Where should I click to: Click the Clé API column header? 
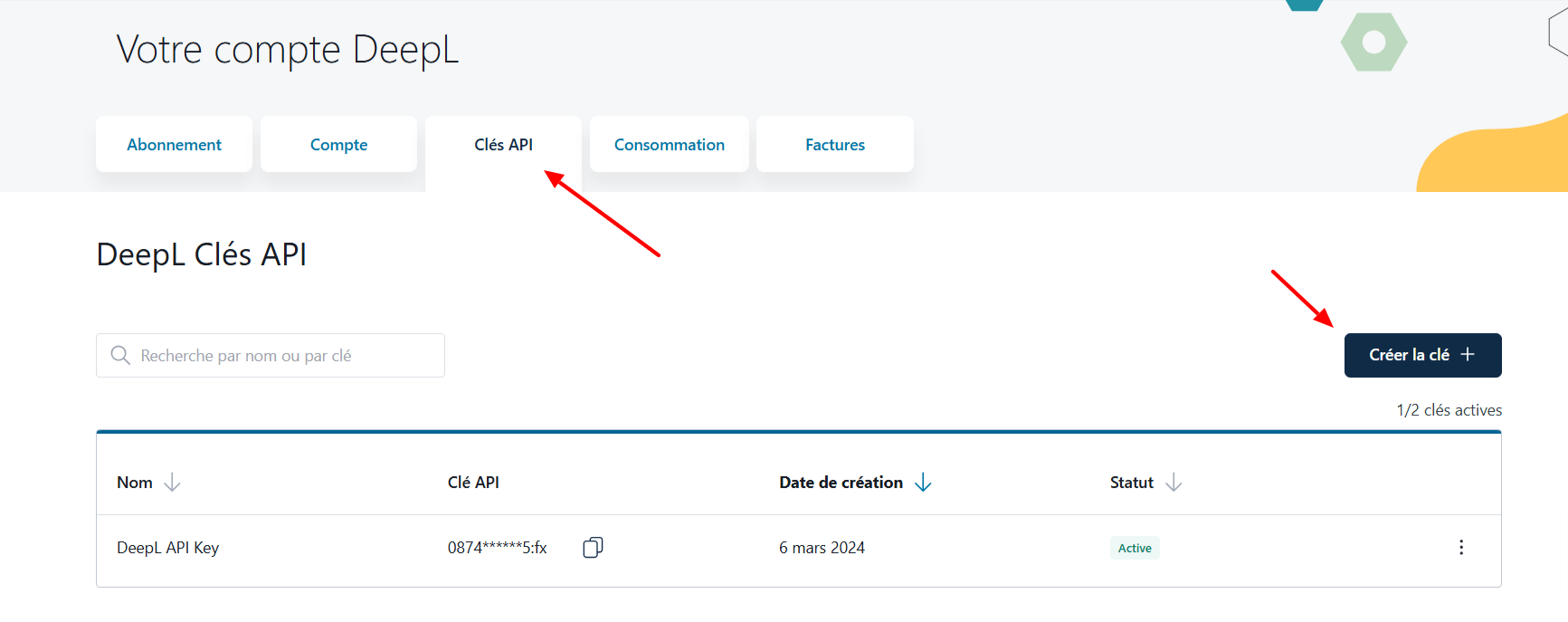[473, 483]
